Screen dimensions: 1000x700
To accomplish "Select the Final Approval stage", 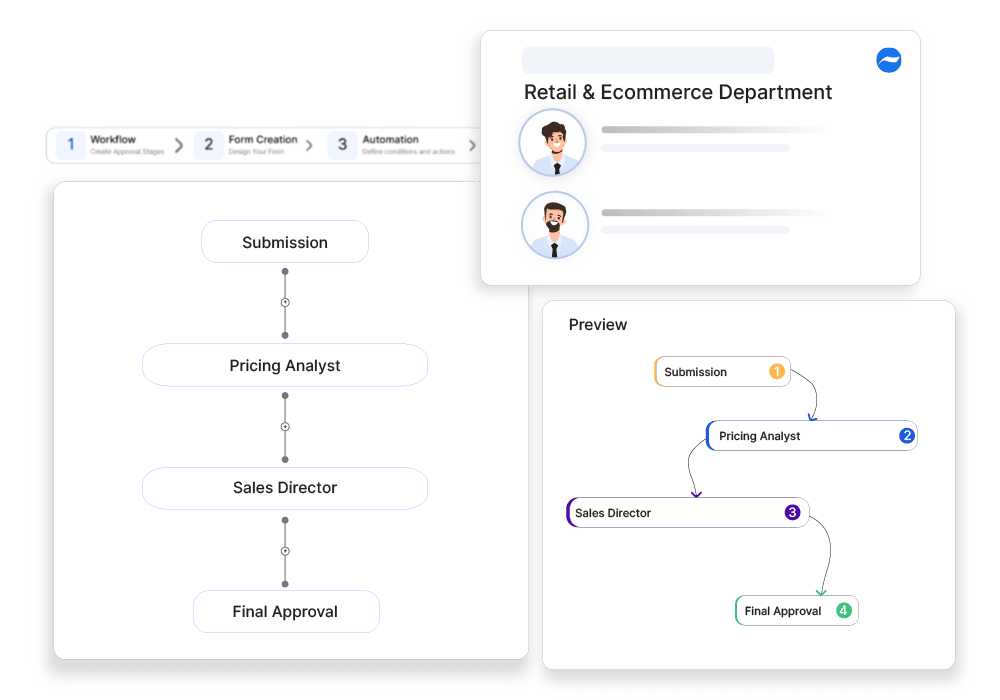I will tap(286, 611).
